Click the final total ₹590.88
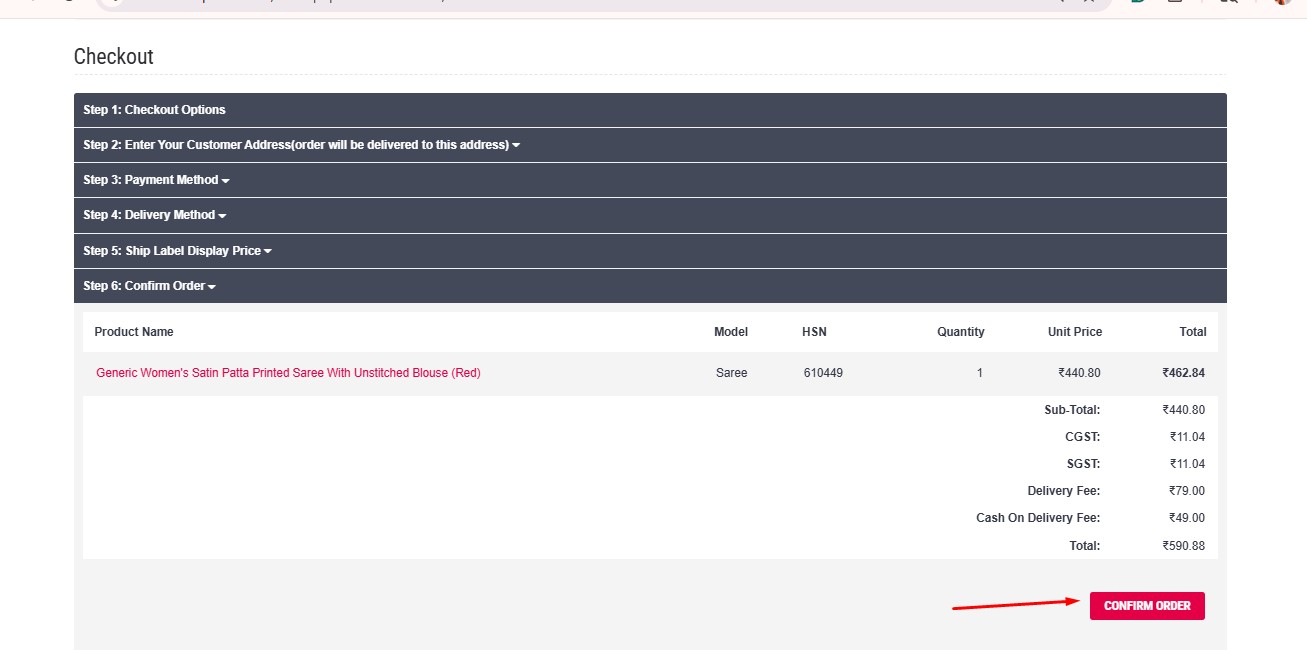The width and height of the screenshot is (1307, 650). coord(1183,546)
